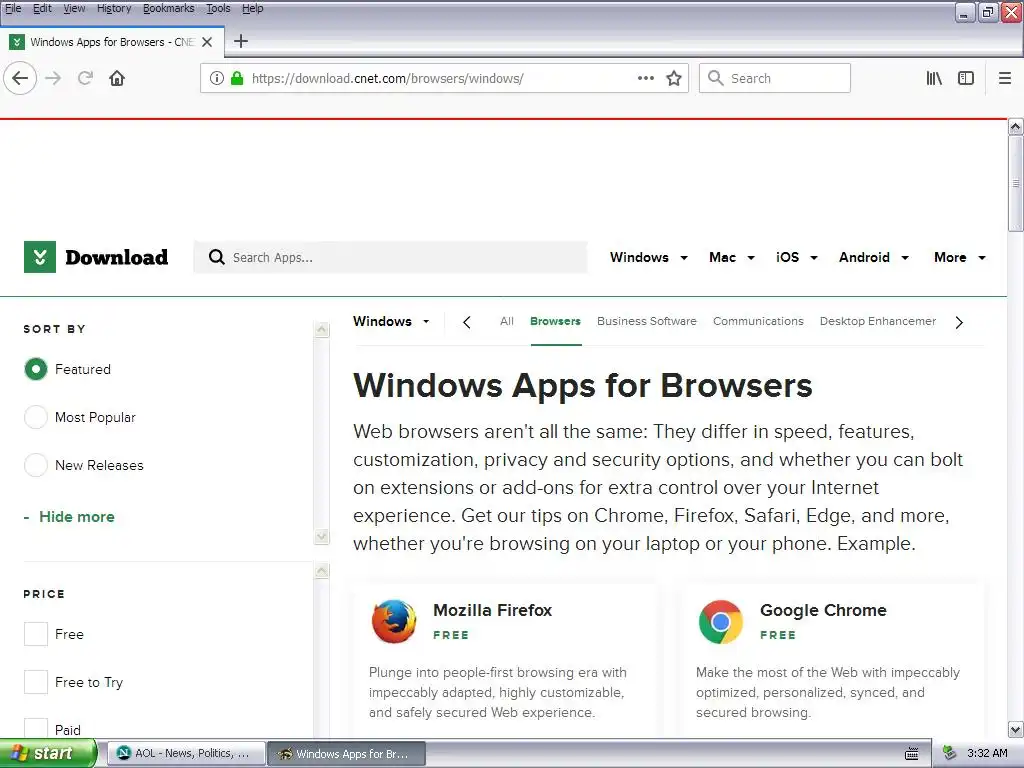
Task: Toggle the sidebar icon in toolbar
Action: click(966, 78)
